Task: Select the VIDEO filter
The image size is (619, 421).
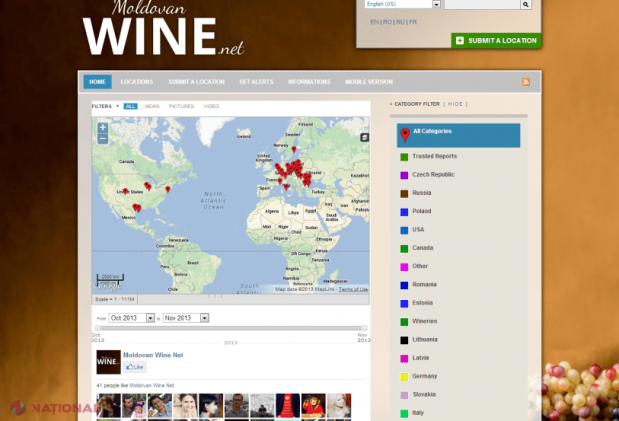Action: coord(212,106)
